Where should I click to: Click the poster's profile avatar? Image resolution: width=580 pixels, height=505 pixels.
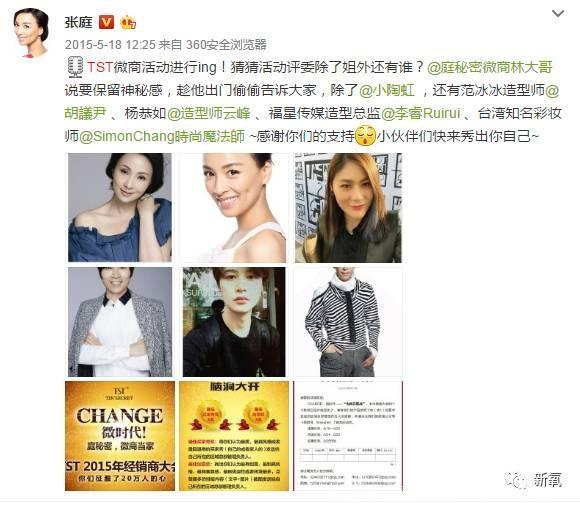pyautogui.click(x=31, y=33)
